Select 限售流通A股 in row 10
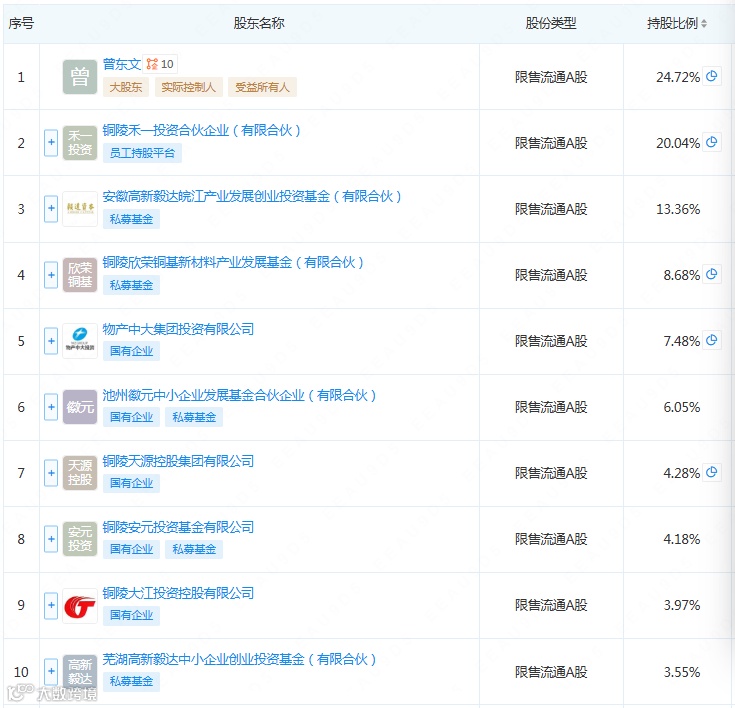Image resolution: width=735 pixels, height=708 pixels. coord(551,672)
